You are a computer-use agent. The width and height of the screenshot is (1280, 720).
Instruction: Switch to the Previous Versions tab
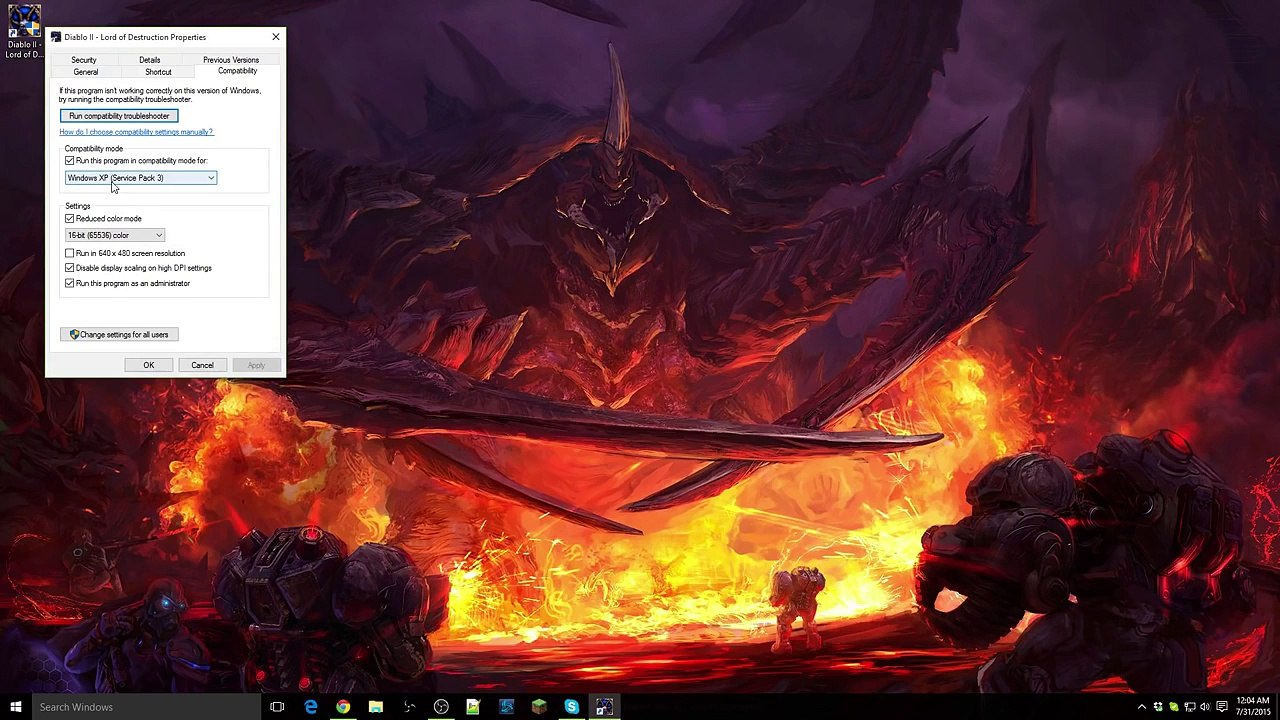(231, 60)
